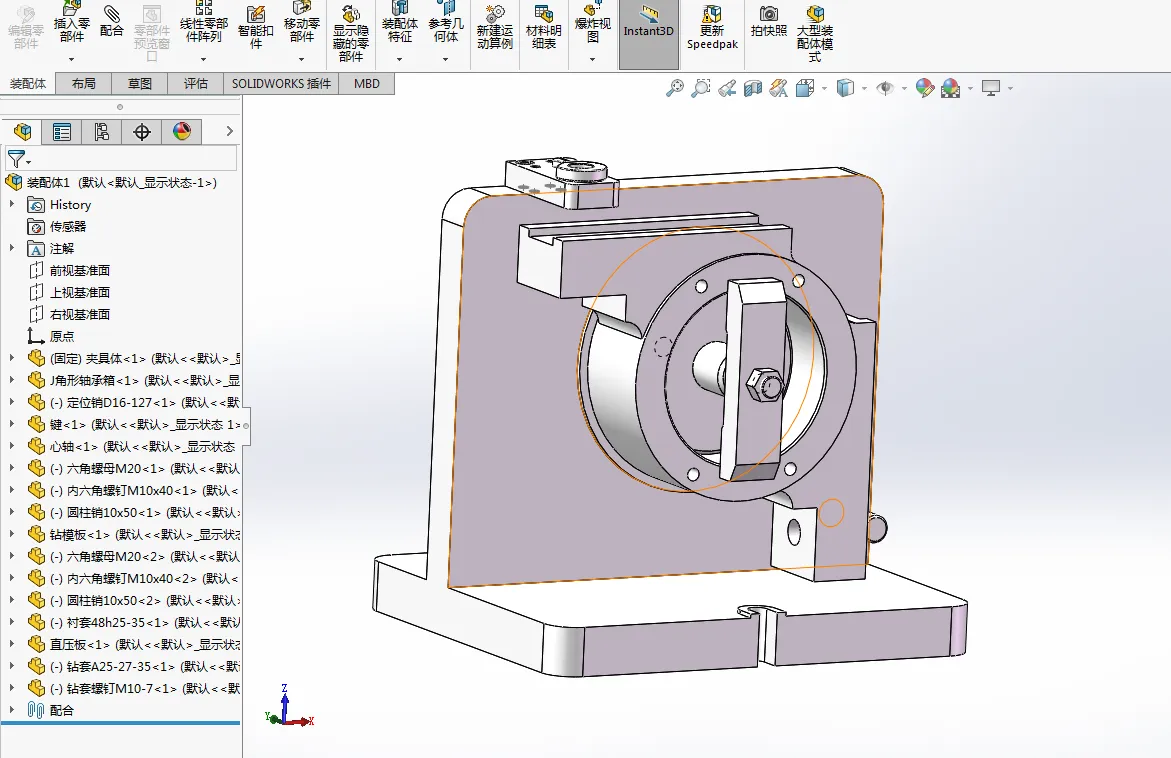Open dropdown arrow under 装配体特征

point(400,59)
